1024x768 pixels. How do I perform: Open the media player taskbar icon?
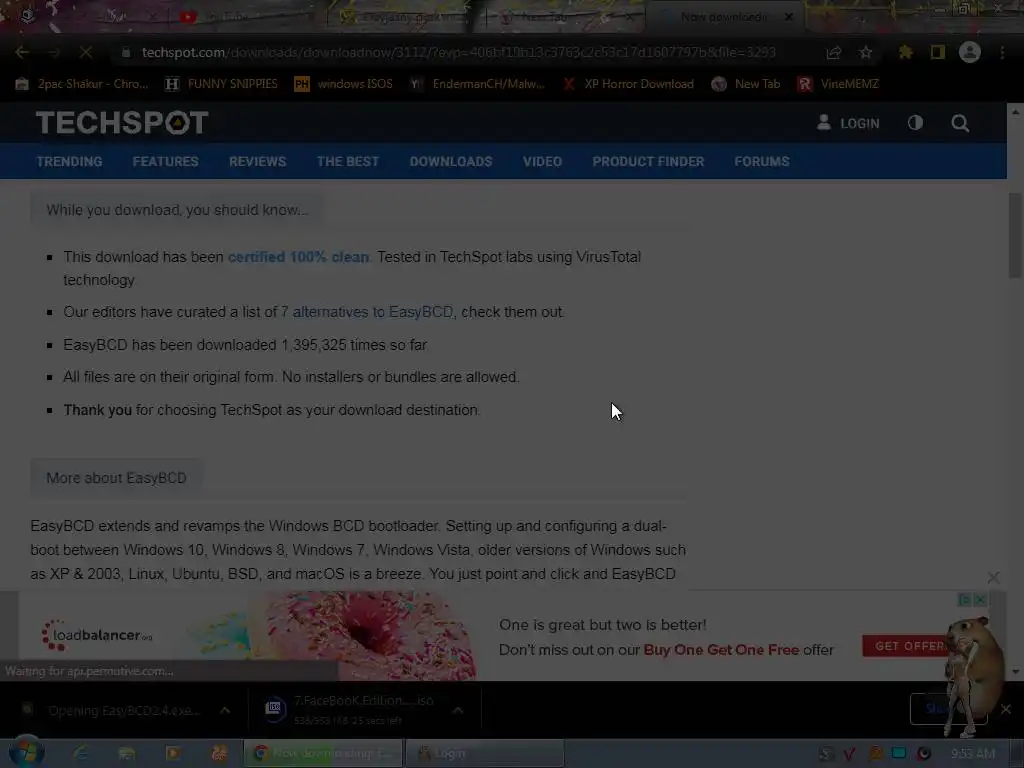pos(173,753)
